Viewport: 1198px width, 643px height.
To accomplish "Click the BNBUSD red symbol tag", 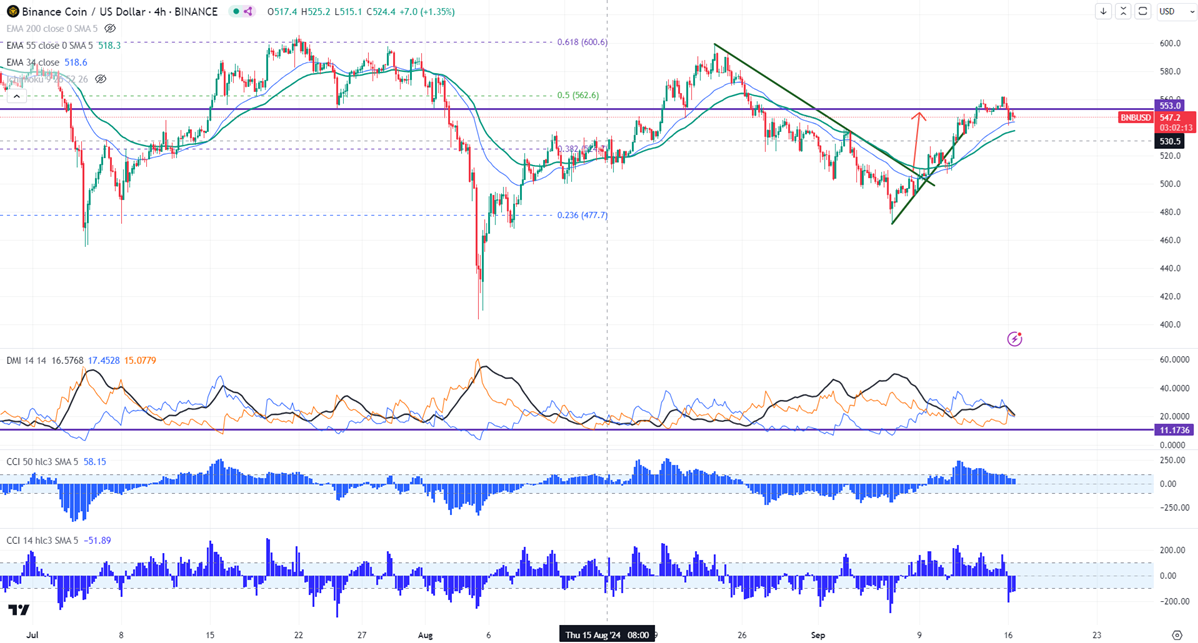I will point(1135,118).
